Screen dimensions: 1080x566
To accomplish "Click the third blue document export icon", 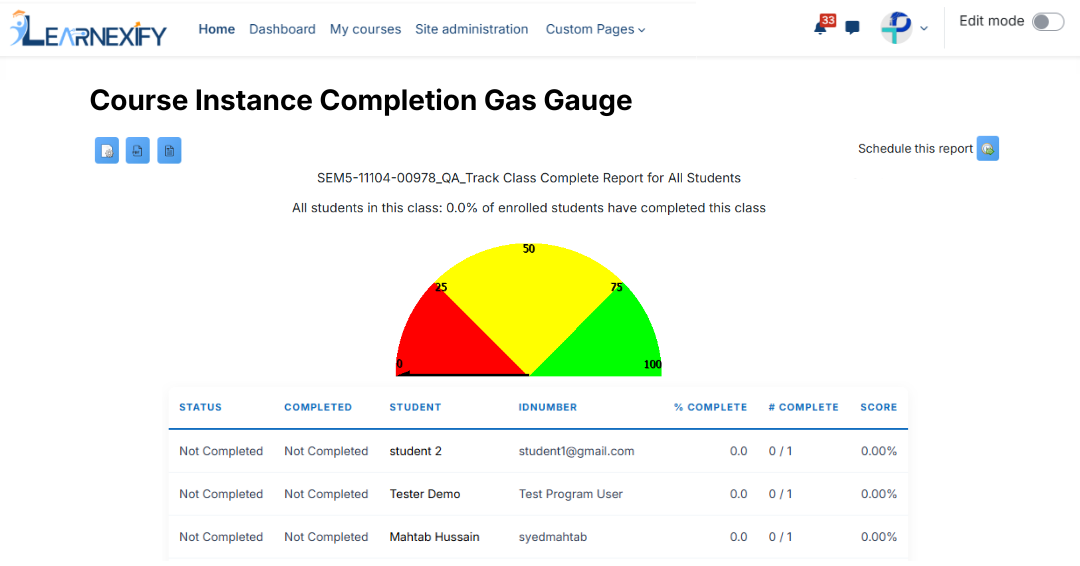I will (169, 151).
